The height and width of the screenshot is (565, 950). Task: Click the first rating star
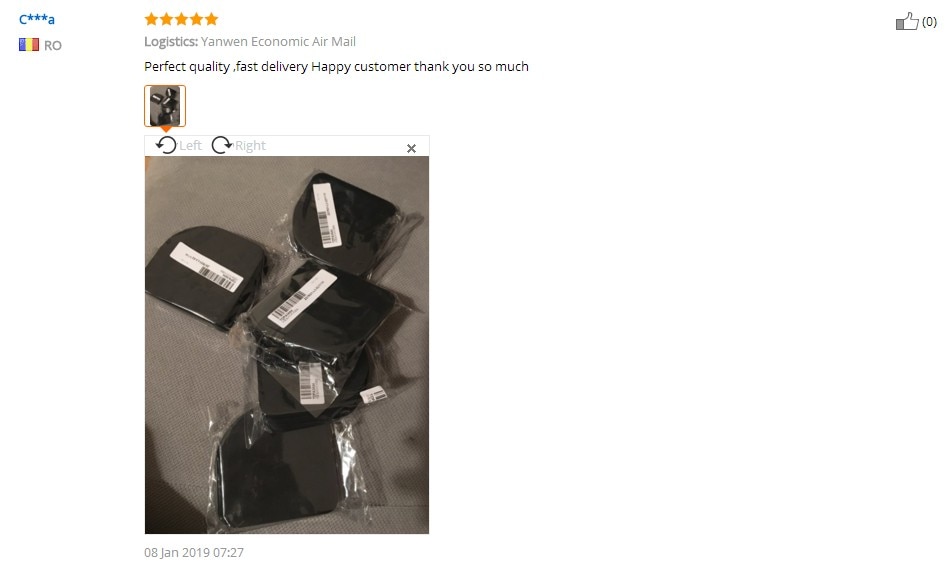(x=151, y=19)
